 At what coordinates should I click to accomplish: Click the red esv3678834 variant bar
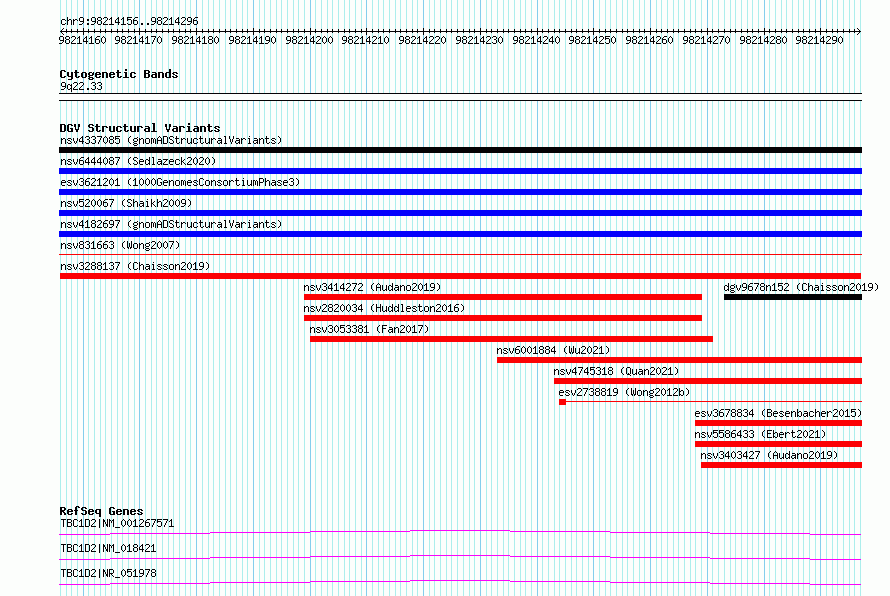pyautogui.click(x=779, y=423)
